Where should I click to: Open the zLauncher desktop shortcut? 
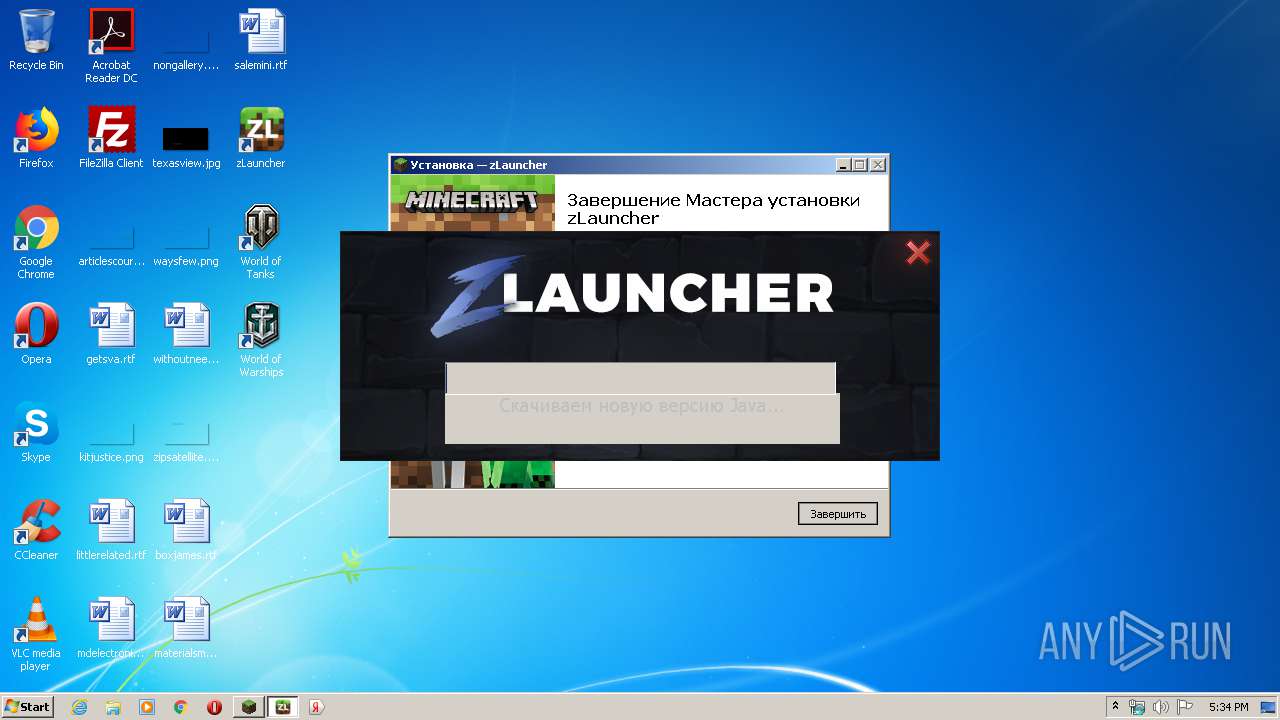pyautogui.click(x=261, y=138)
